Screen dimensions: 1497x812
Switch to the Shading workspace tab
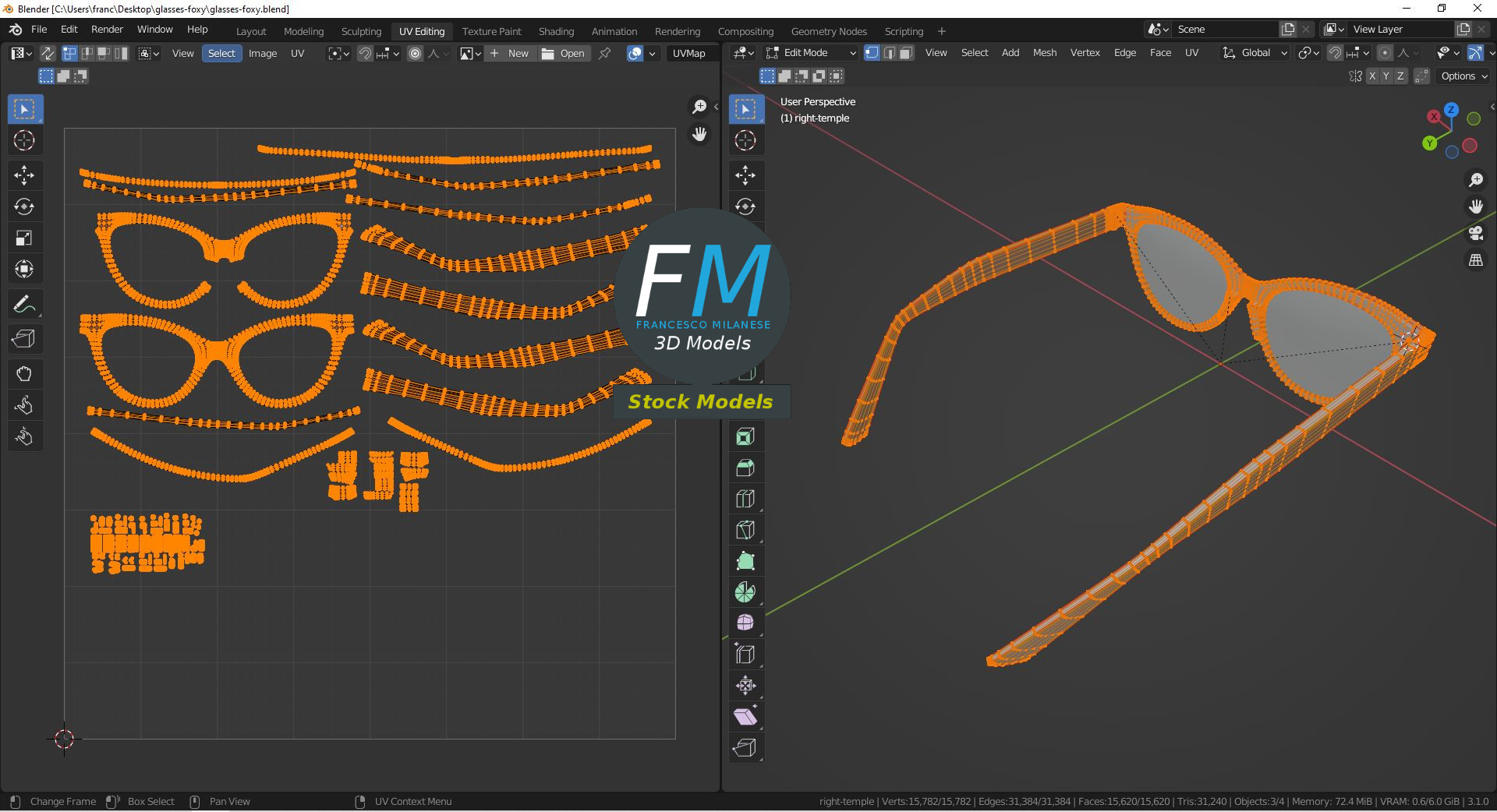pyautogui.click(x=556, y=31)
